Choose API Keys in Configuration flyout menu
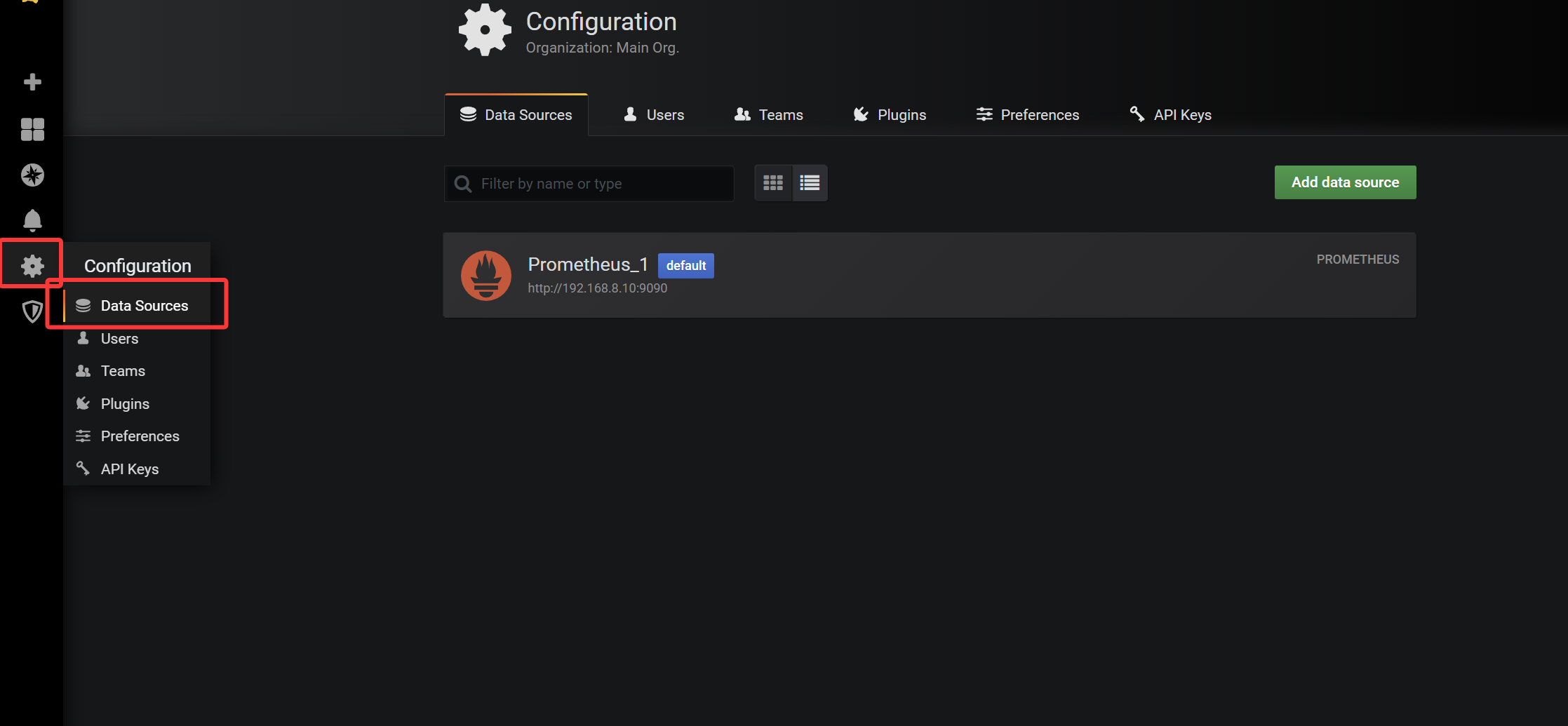Viewport: 1568px width, 726px height. tap(137, 469)
